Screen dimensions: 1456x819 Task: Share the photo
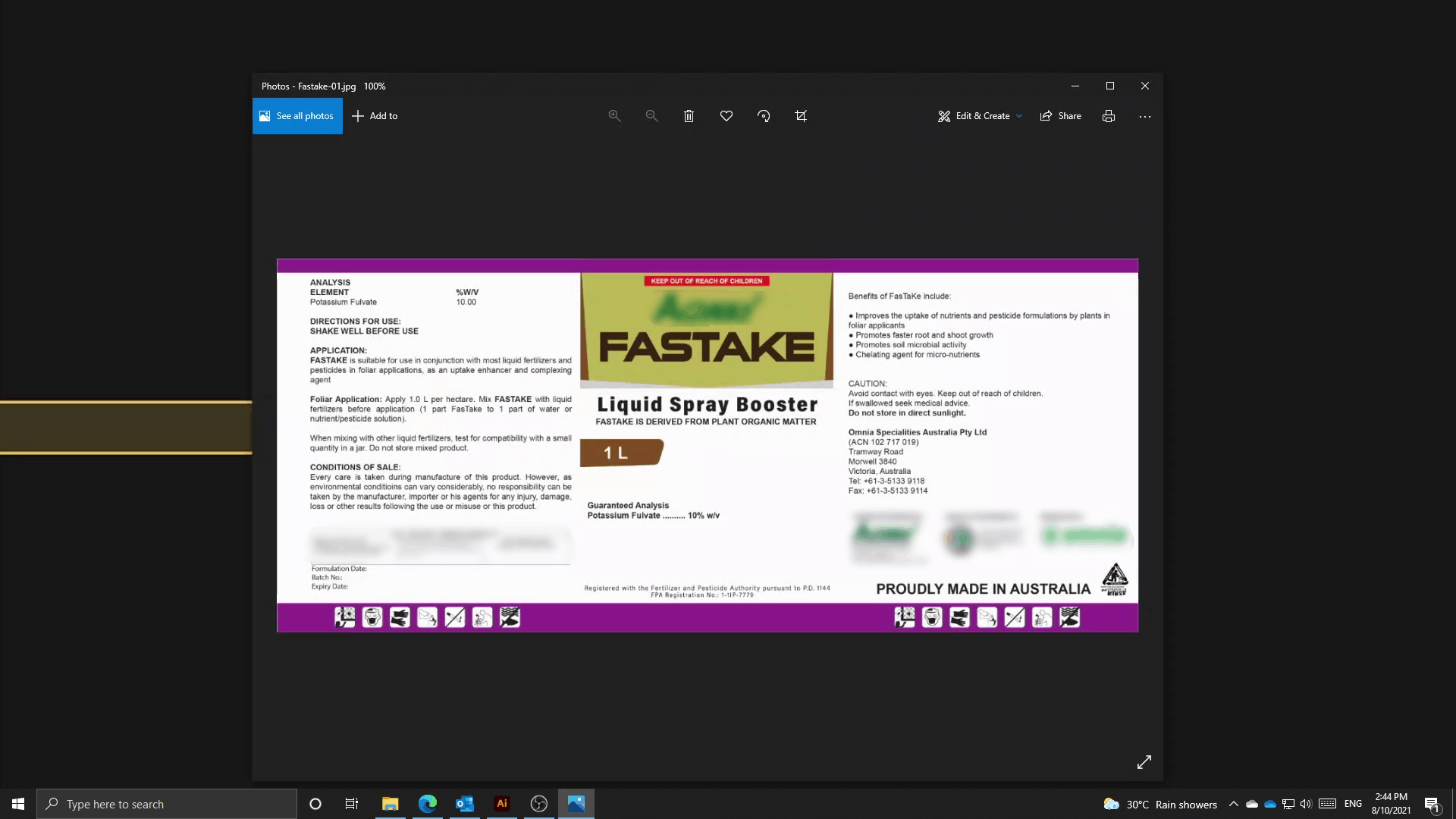(1061, 116)
